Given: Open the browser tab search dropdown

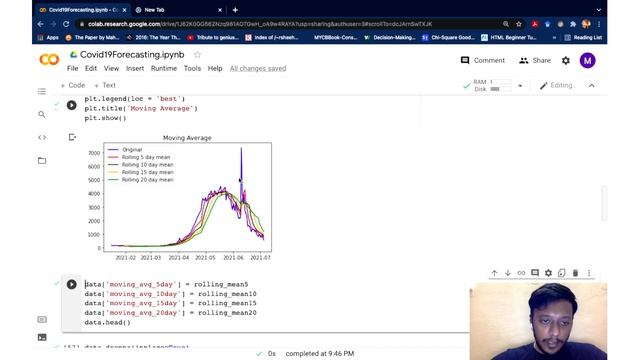Looking at the screenshot, I should (598, 10).
